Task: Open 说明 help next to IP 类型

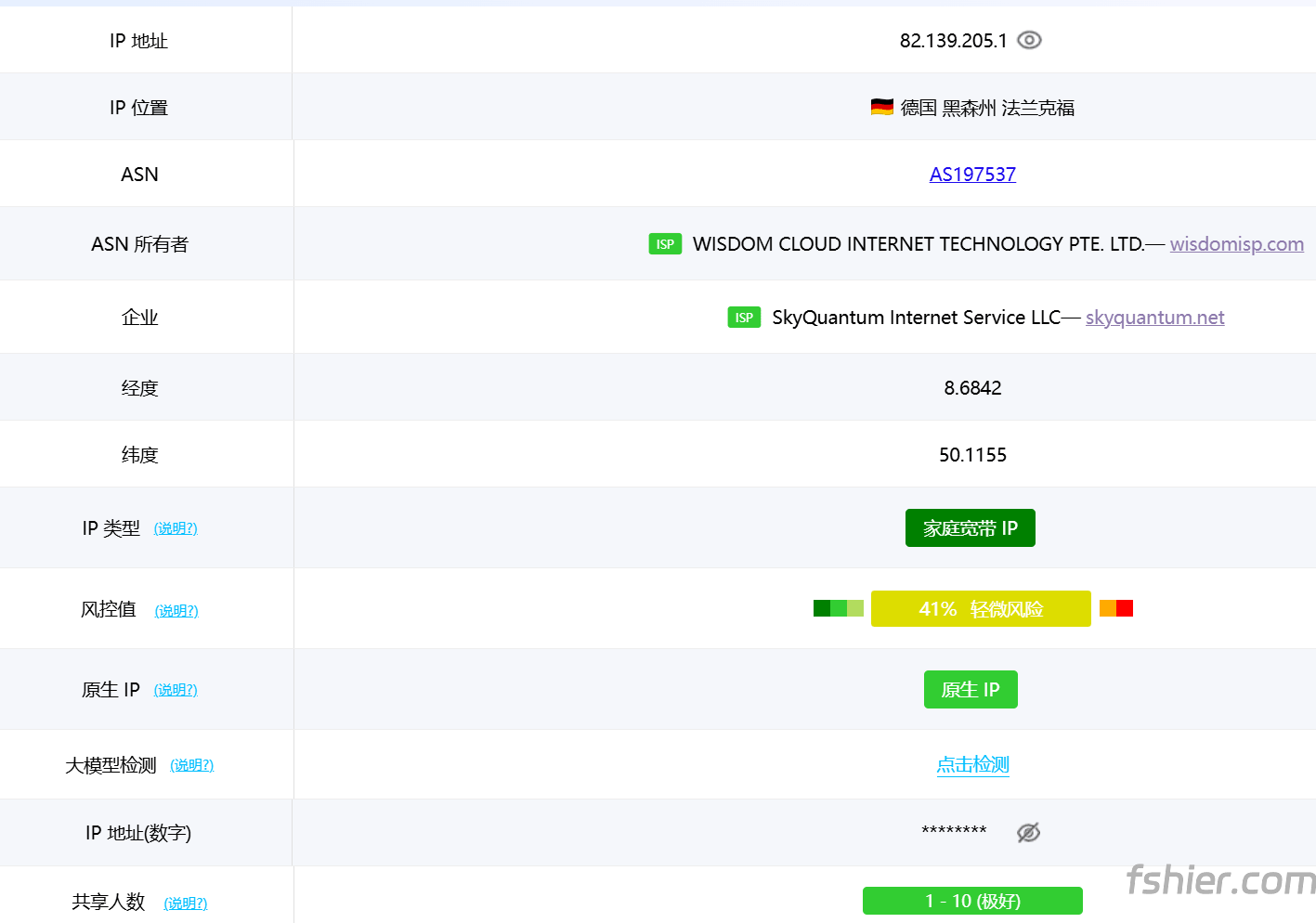Action: click(176, 528)
